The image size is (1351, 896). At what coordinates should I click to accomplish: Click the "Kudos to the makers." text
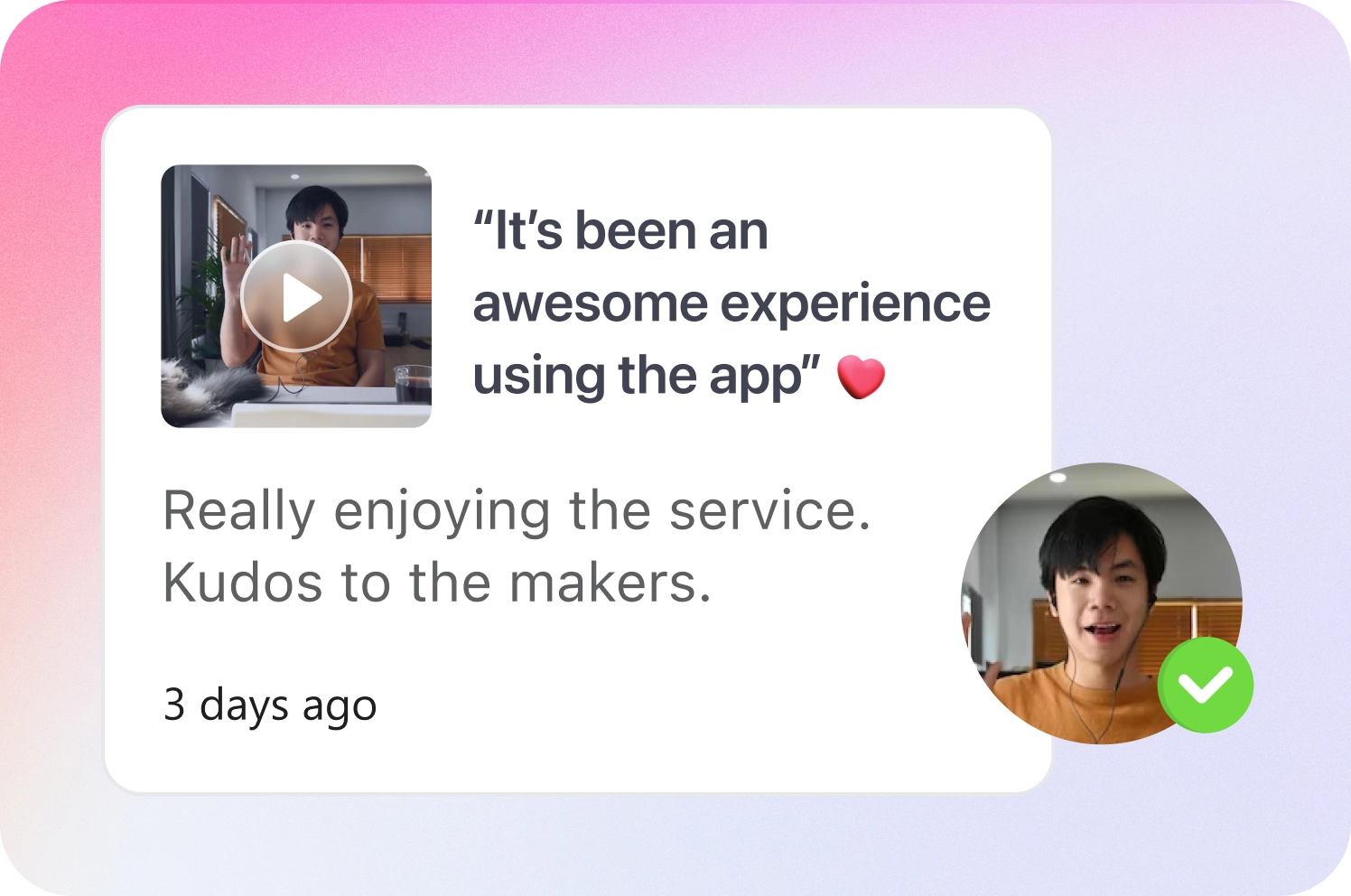click(x=437, y=583)
